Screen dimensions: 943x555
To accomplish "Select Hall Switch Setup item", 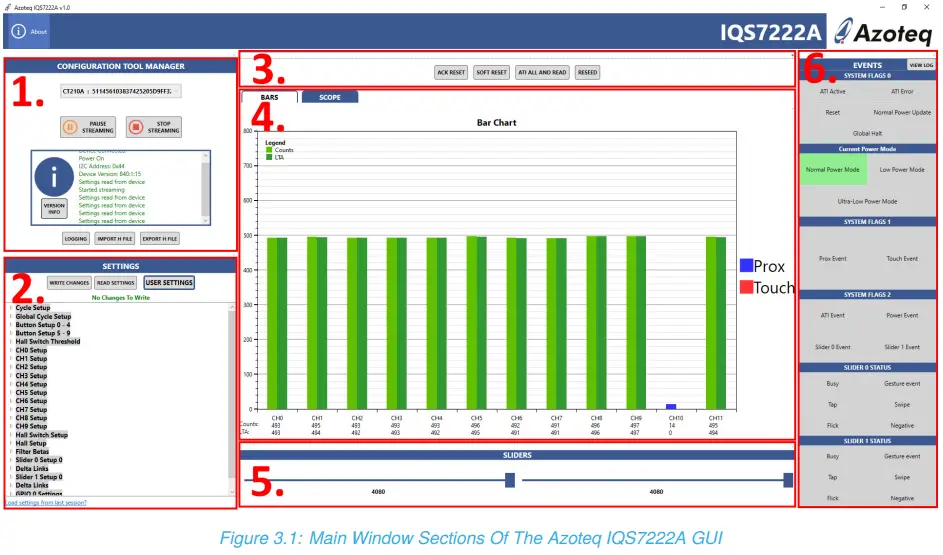I will (41, 435).
